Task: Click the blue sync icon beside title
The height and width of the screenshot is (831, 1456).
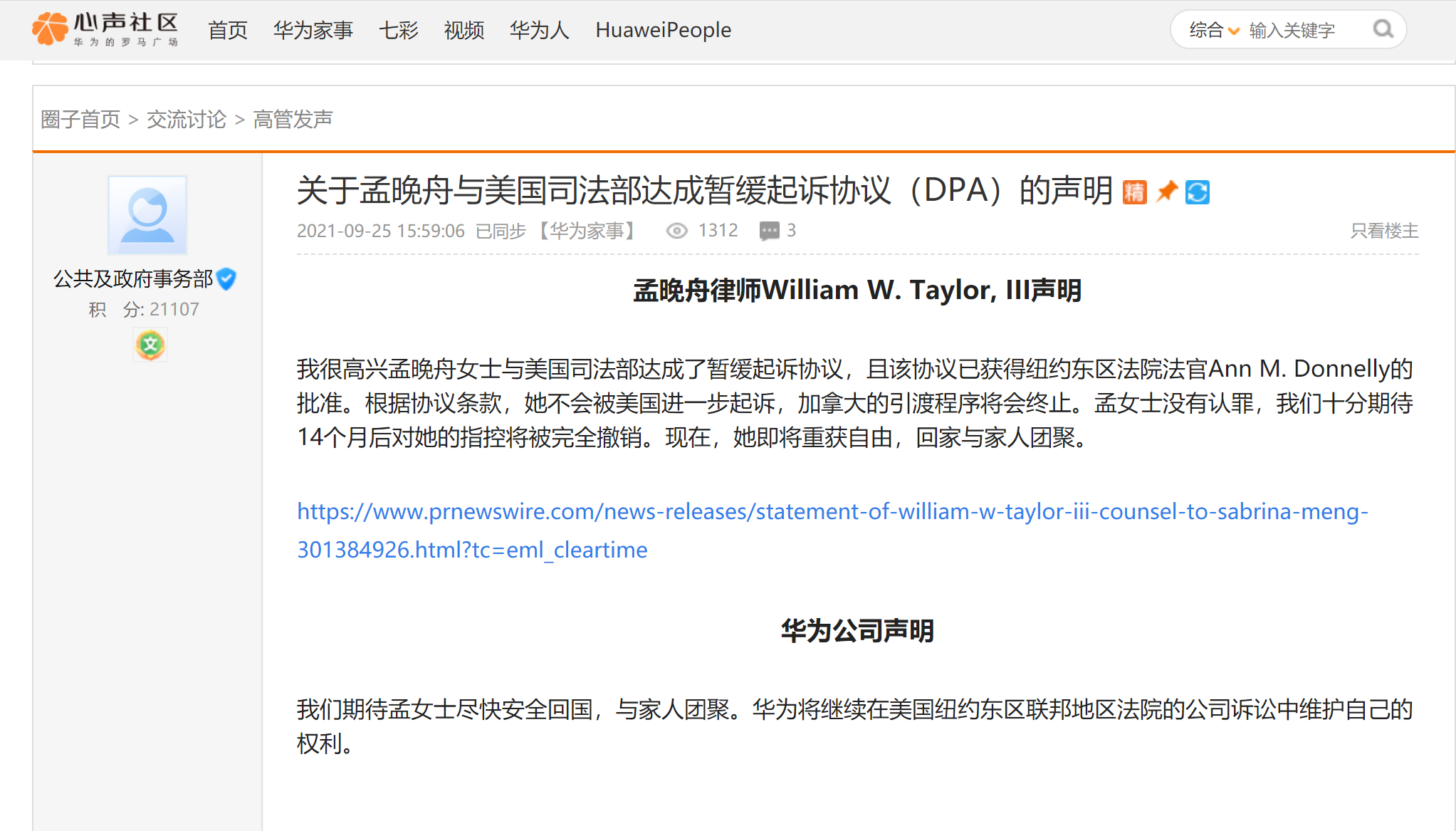Action: click(x=1198, y=192)
